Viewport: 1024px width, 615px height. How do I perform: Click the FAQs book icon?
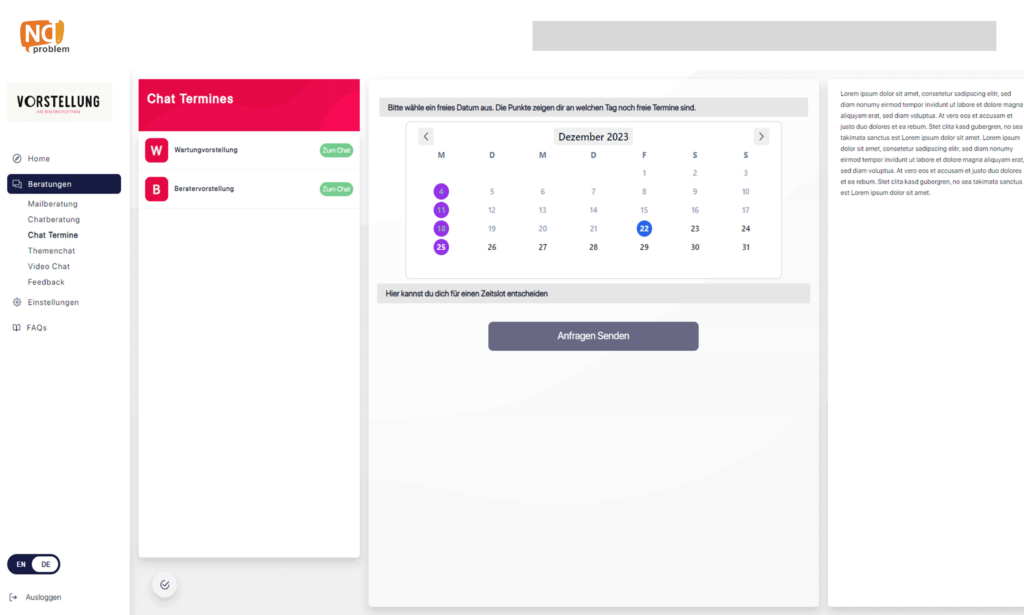17,327
